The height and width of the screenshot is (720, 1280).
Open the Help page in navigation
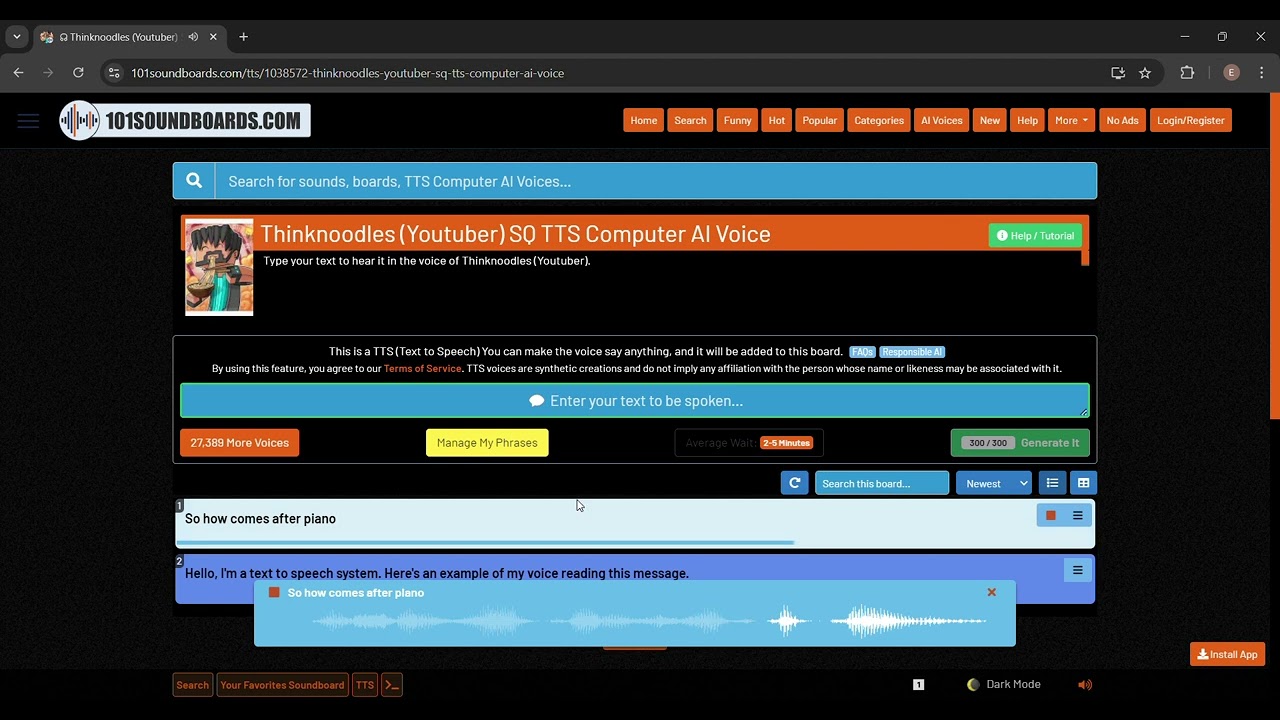[1027, 120]
